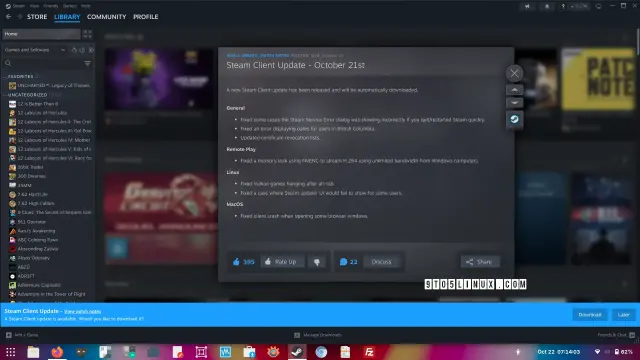Select Adventure Capitalist in the game list
The height and width of the screenshot is (360, 640).
[x=35, y=285]
